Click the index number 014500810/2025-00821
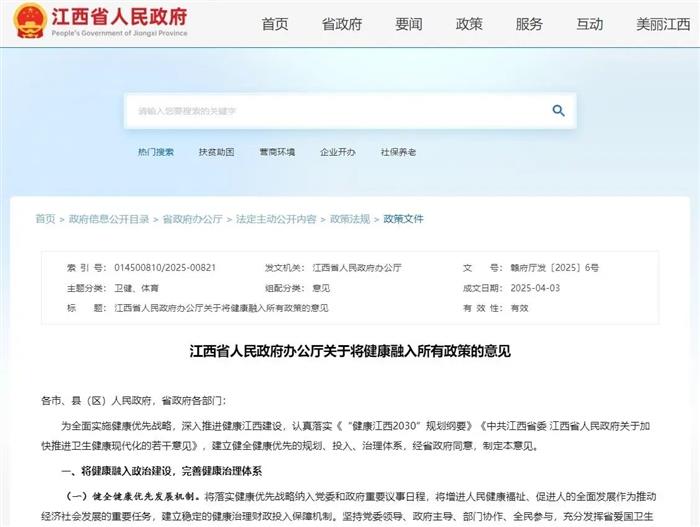 tap(165, 268)
